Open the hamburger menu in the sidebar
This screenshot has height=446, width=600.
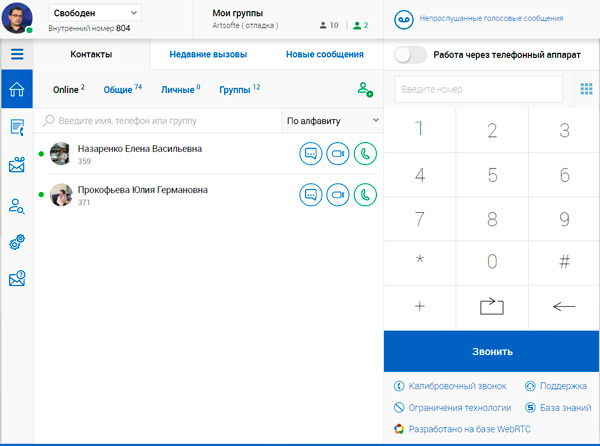coord(16,54)
